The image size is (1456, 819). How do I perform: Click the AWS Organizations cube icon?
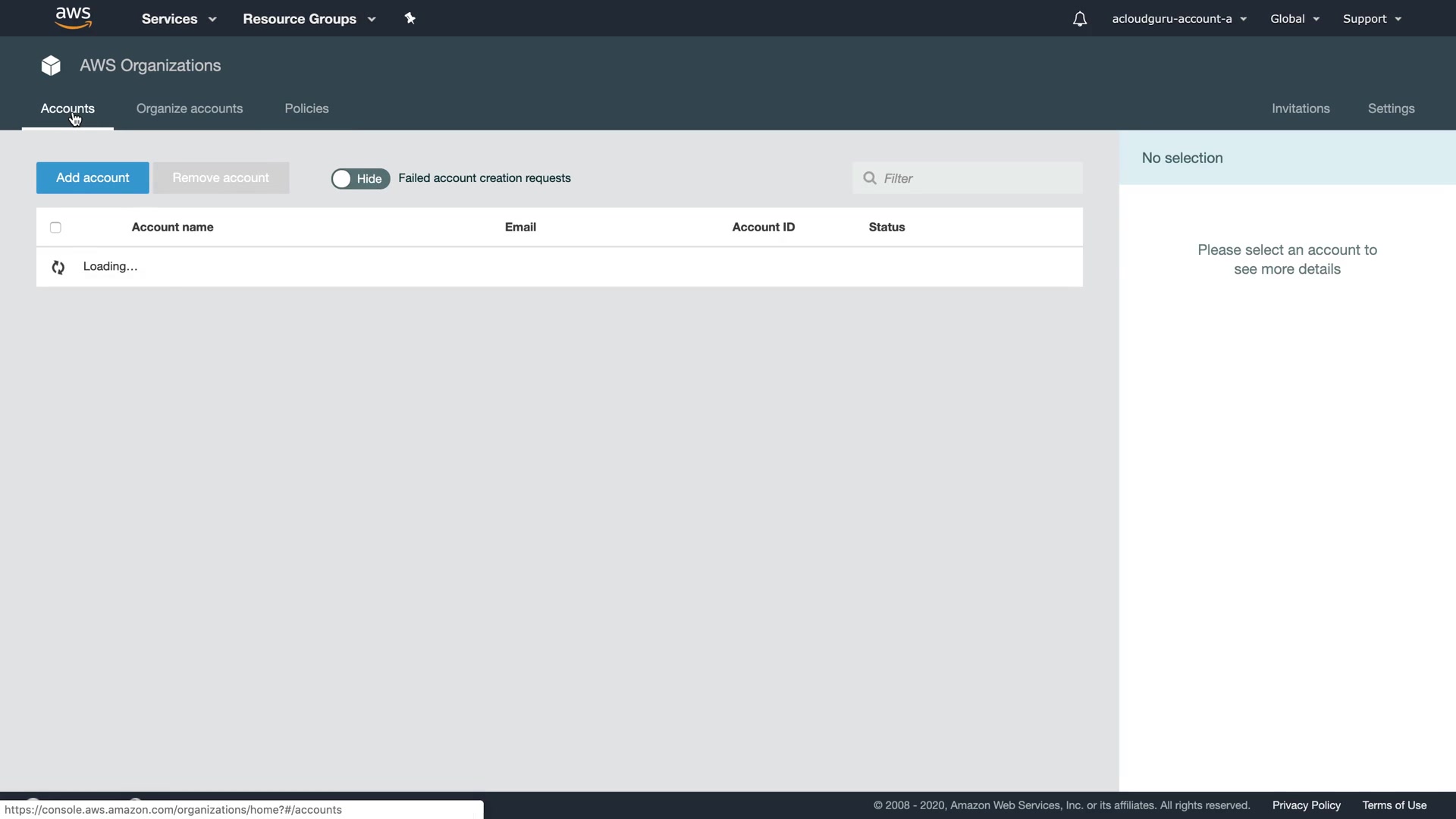tap(51, 66)
